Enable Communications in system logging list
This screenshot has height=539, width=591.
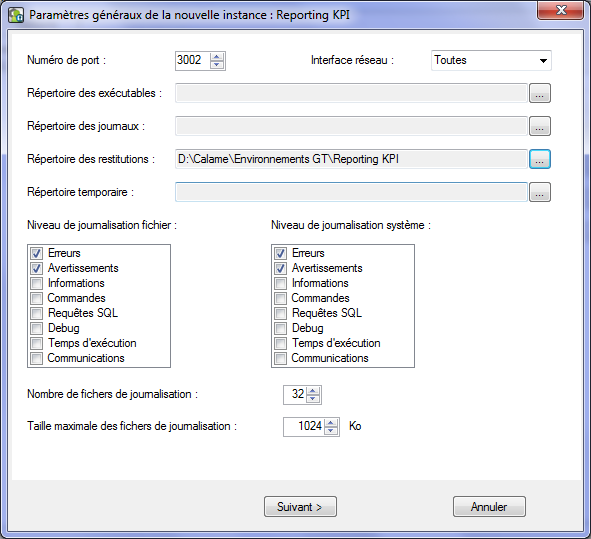point(280,358)
